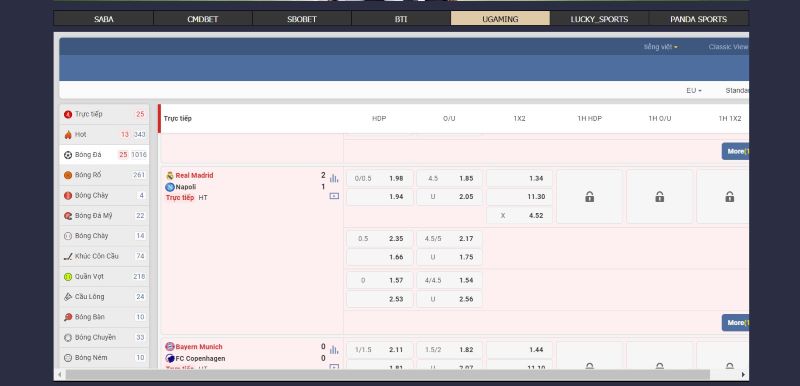Select Cầu Lông badminton icon in sidebar

coord(68,297)
